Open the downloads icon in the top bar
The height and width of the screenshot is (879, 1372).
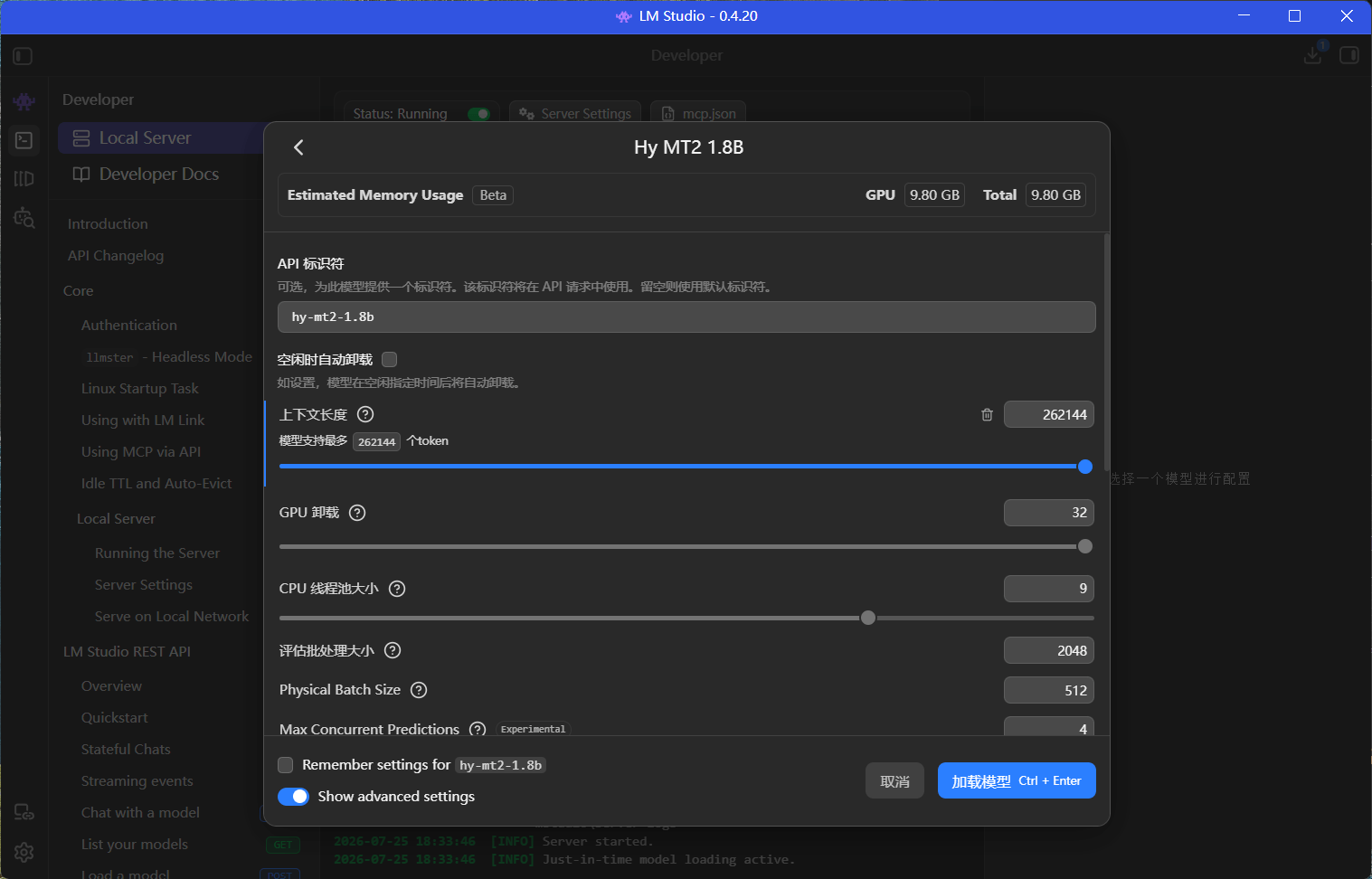pyautogui.click(x=1313, y=55)
